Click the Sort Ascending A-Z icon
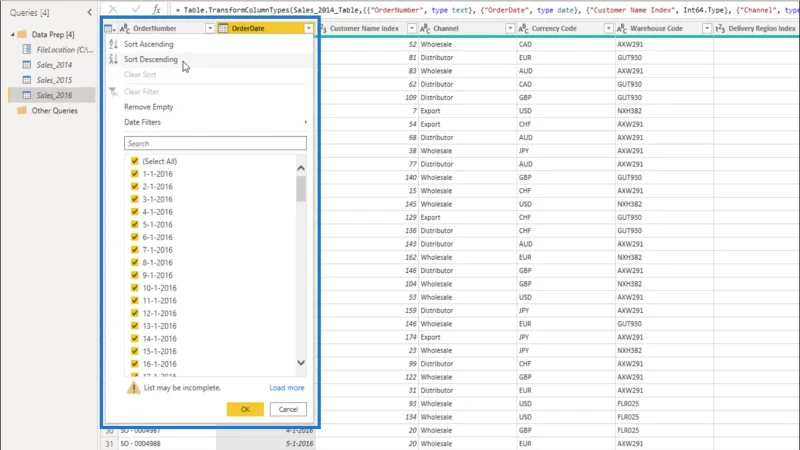Screen dimensions: 800x450 click(x=113, y=44)
